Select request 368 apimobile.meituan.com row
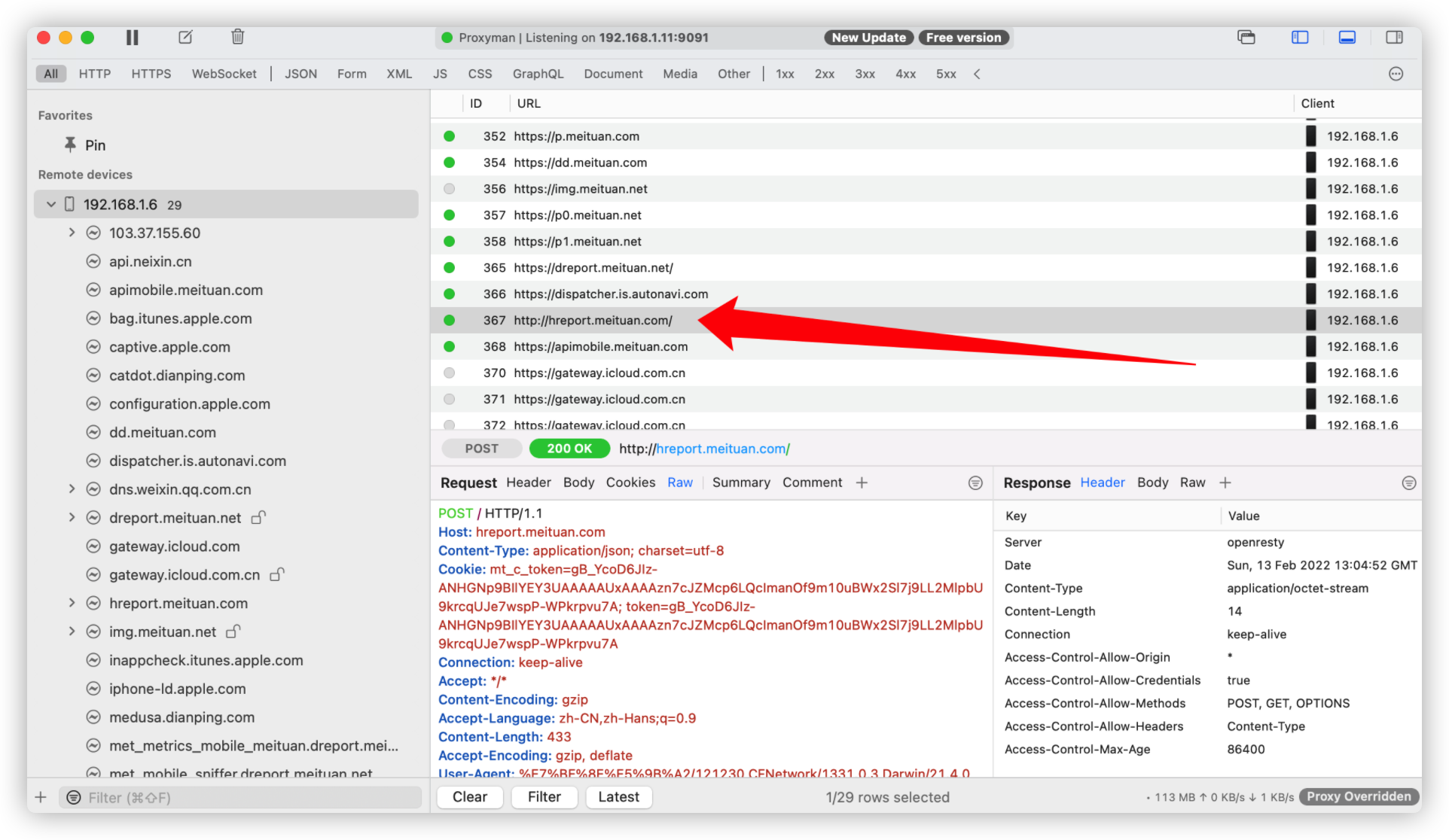Screen dimensions: 1449x840 [926, 346]
